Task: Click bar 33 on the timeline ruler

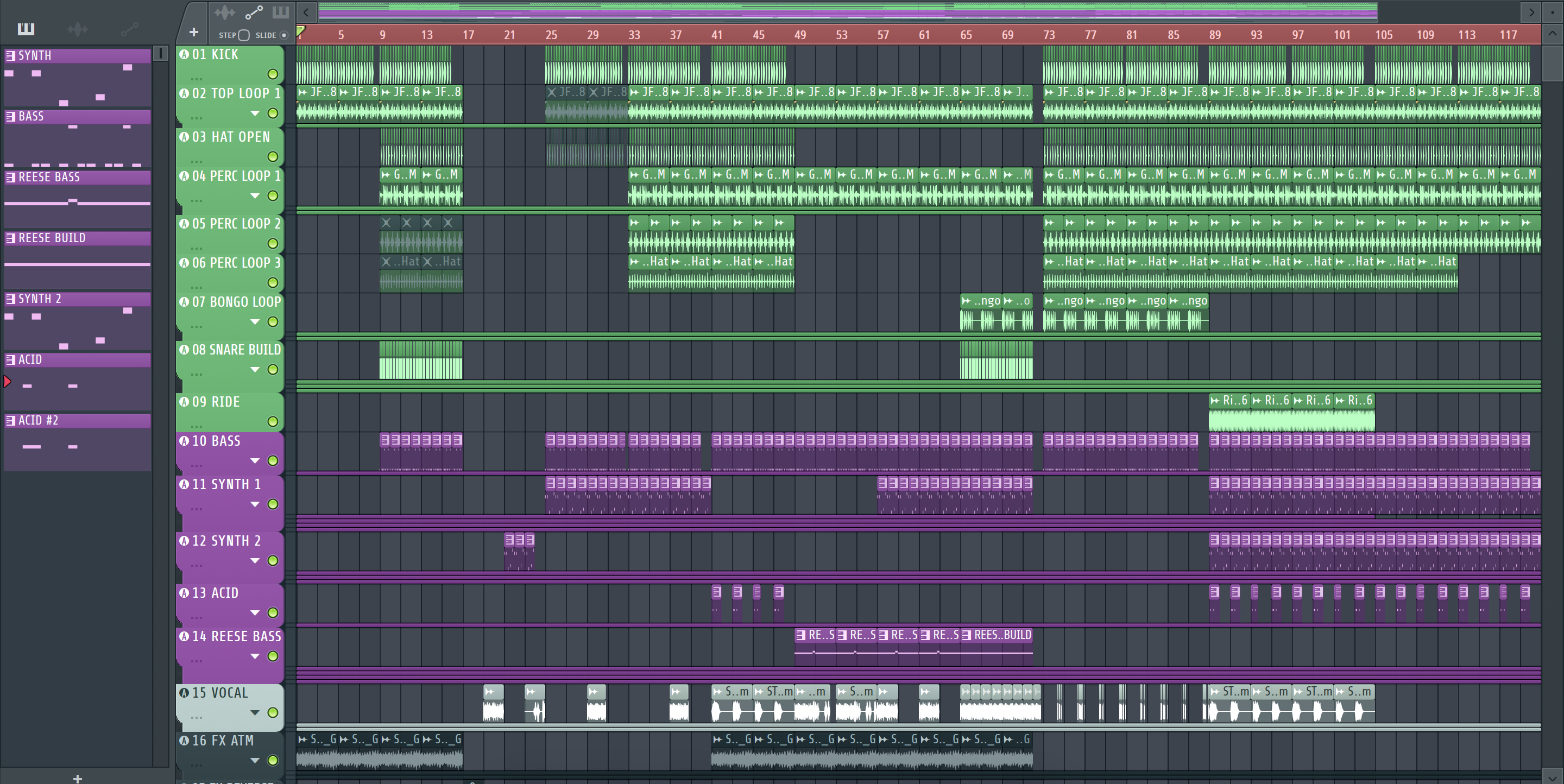Action: click(x=634, y=35)
